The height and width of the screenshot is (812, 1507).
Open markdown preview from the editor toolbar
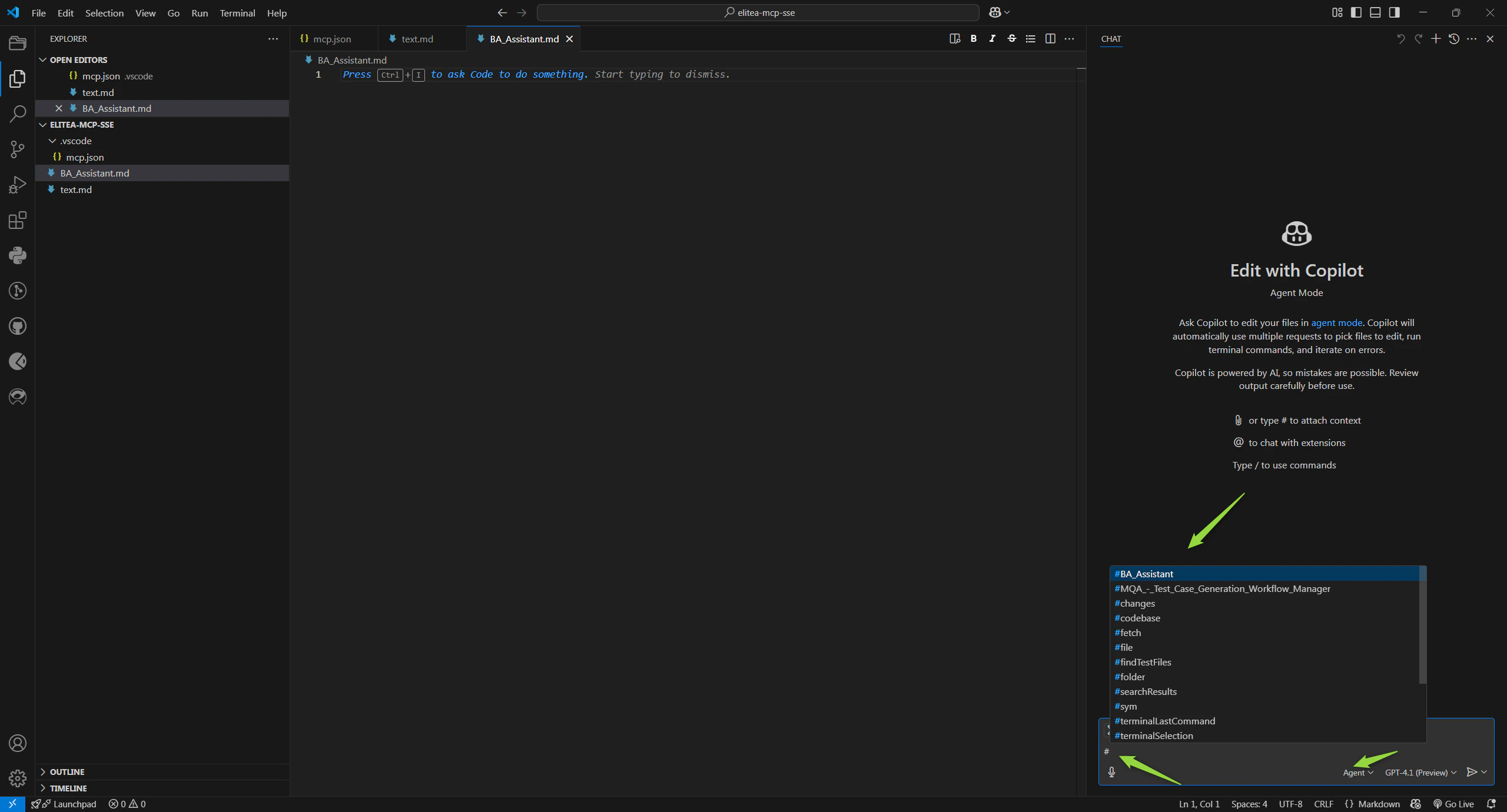(x=954, y=39)
